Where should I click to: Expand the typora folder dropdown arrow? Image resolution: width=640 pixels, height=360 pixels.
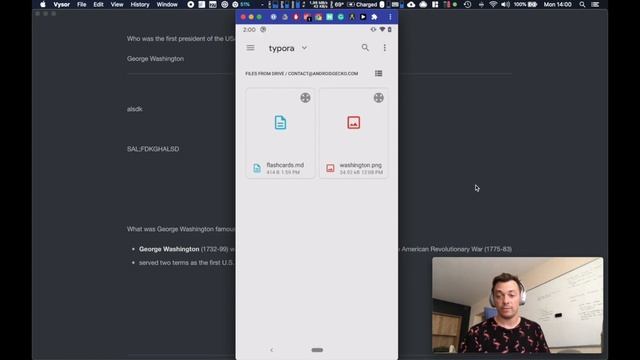pos(304,48)
